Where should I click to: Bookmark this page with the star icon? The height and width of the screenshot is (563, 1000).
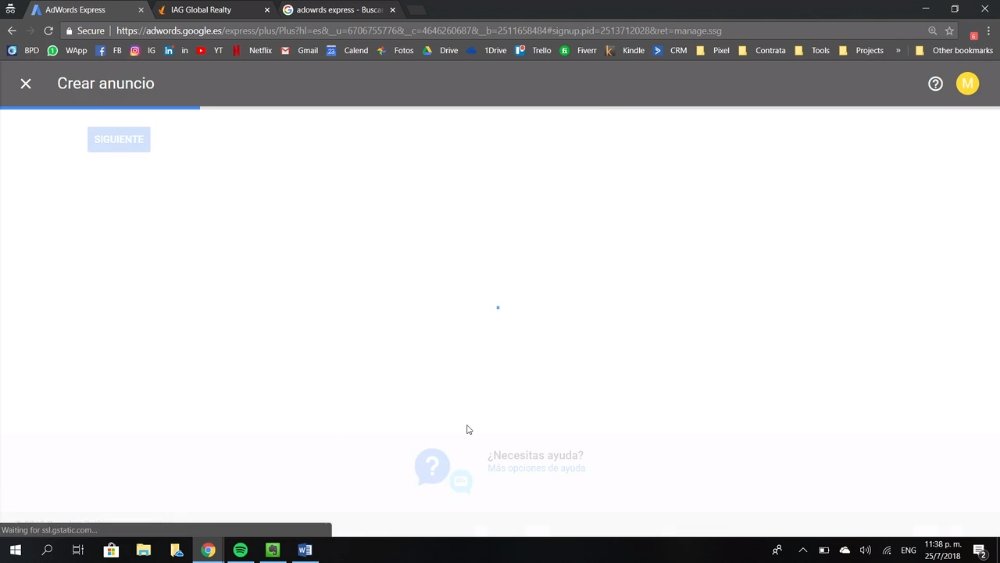click(x=949, y=31)
